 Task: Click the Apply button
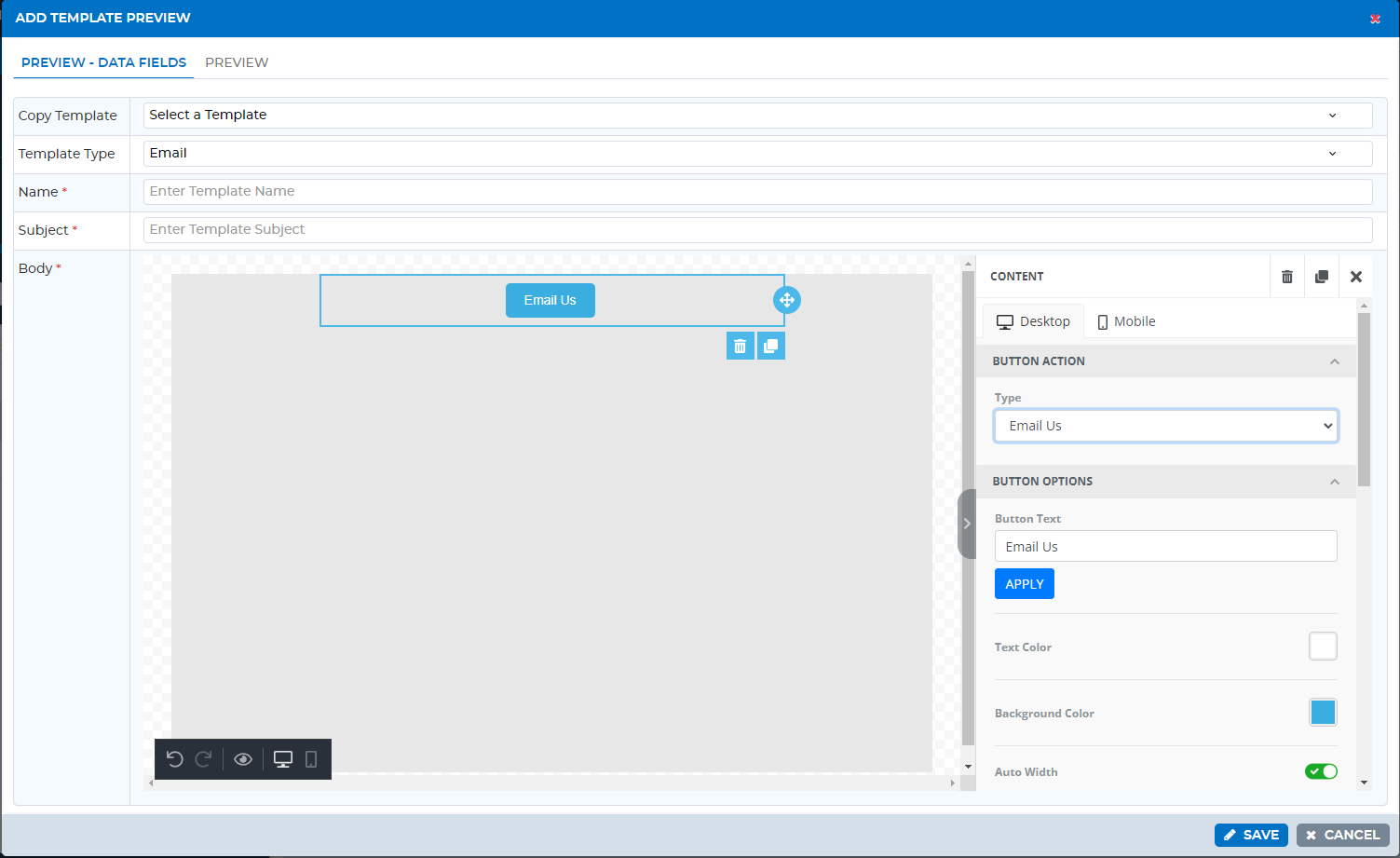coord(1025,584)
